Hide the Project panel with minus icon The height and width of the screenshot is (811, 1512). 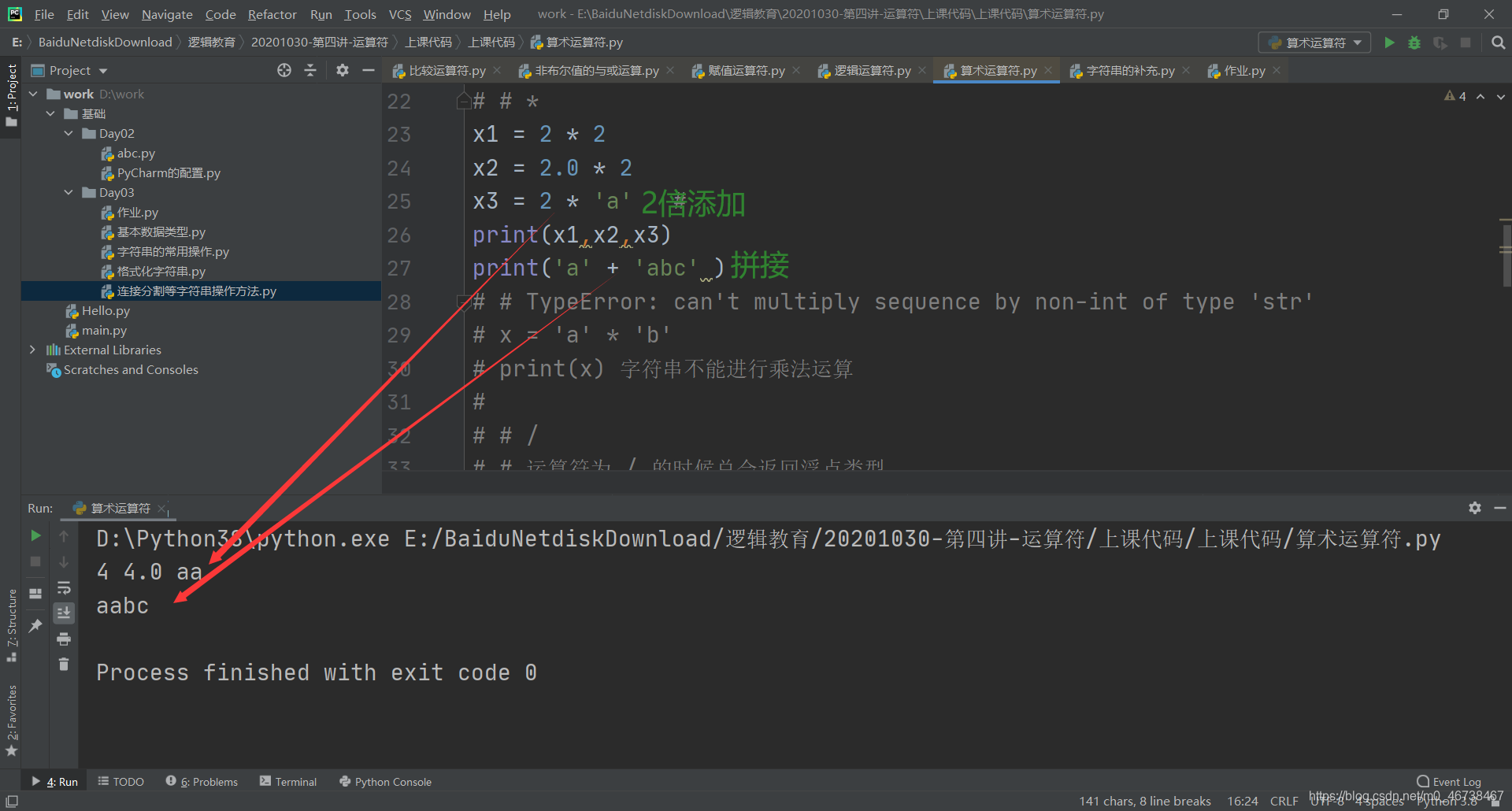[368, 70]
